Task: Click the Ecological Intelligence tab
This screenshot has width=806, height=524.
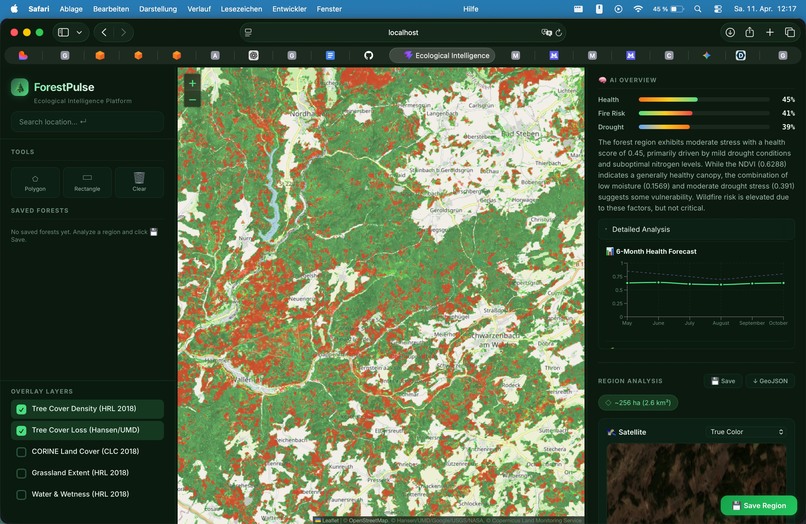Action: (x=443, y=56)
